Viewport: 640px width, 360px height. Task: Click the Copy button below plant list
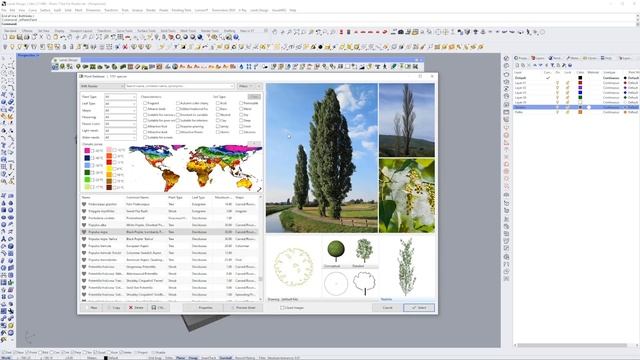113,308
